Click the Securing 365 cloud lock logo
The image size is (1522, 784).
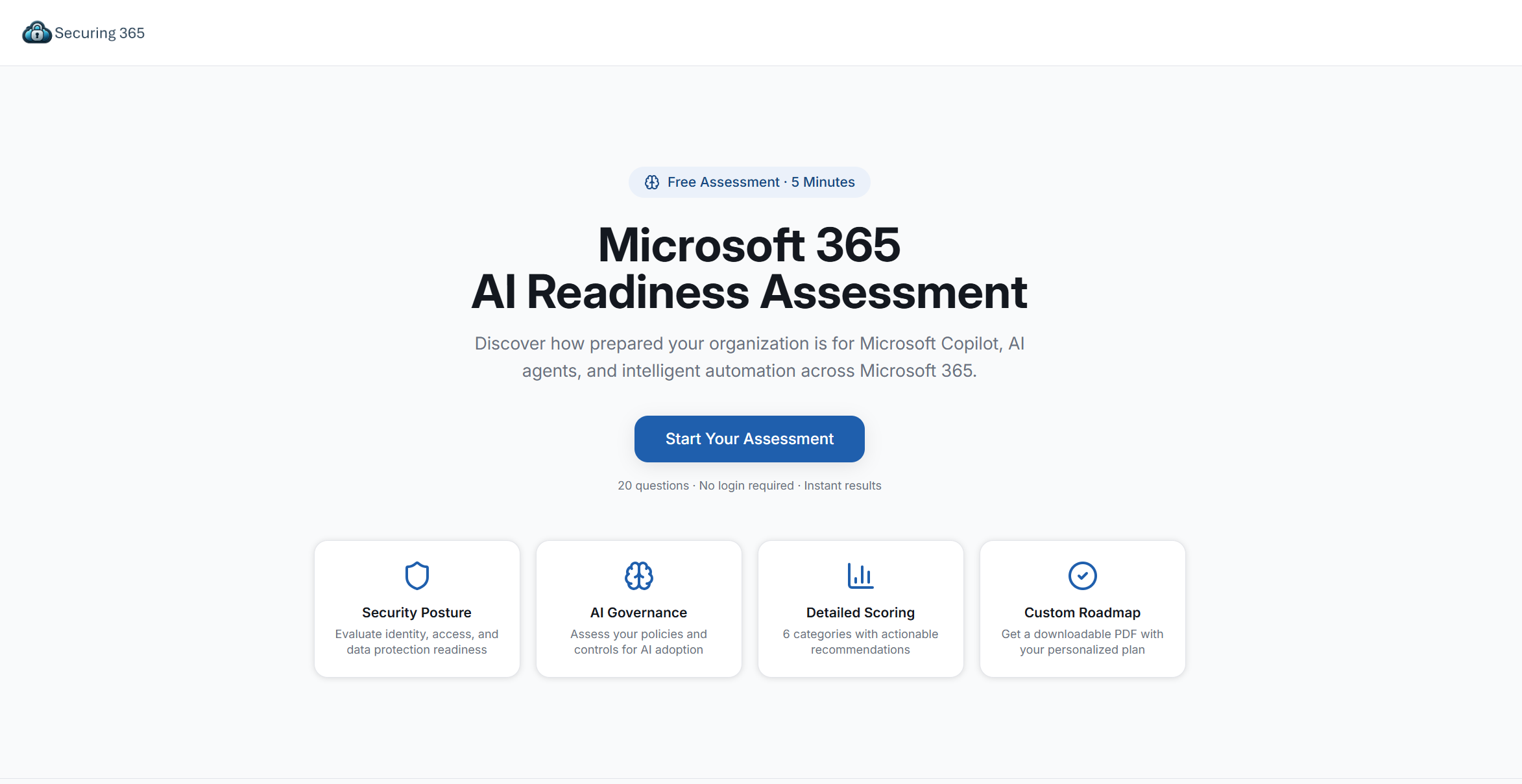pyautogui.click(x=37, y=32)
